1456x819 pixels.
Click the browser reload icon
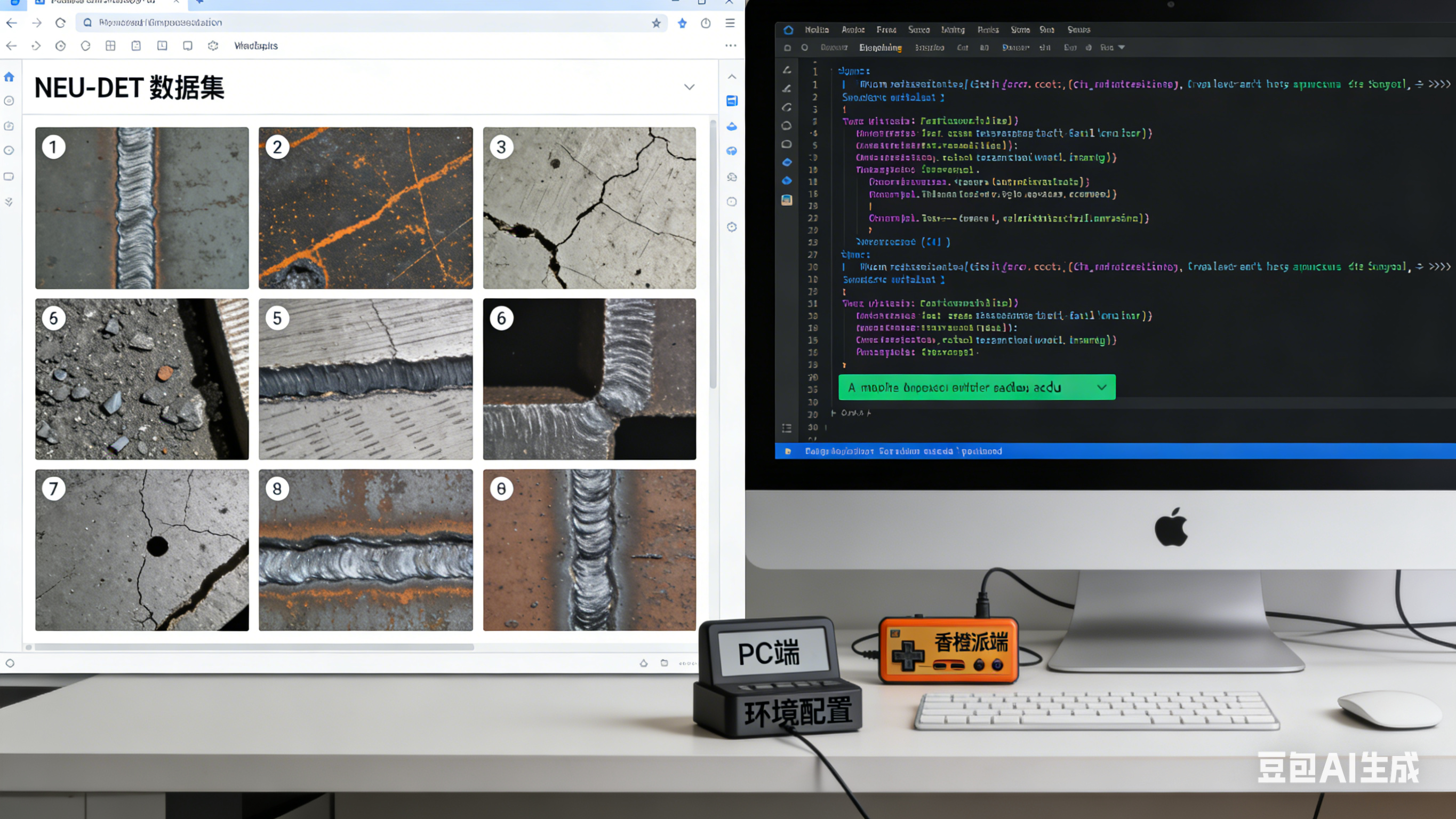[60, 23]
